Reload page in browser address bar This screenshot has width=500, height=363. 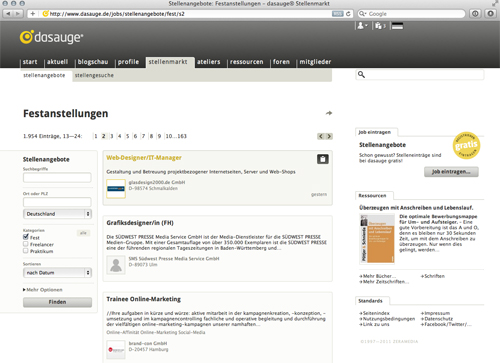(348, 14)
